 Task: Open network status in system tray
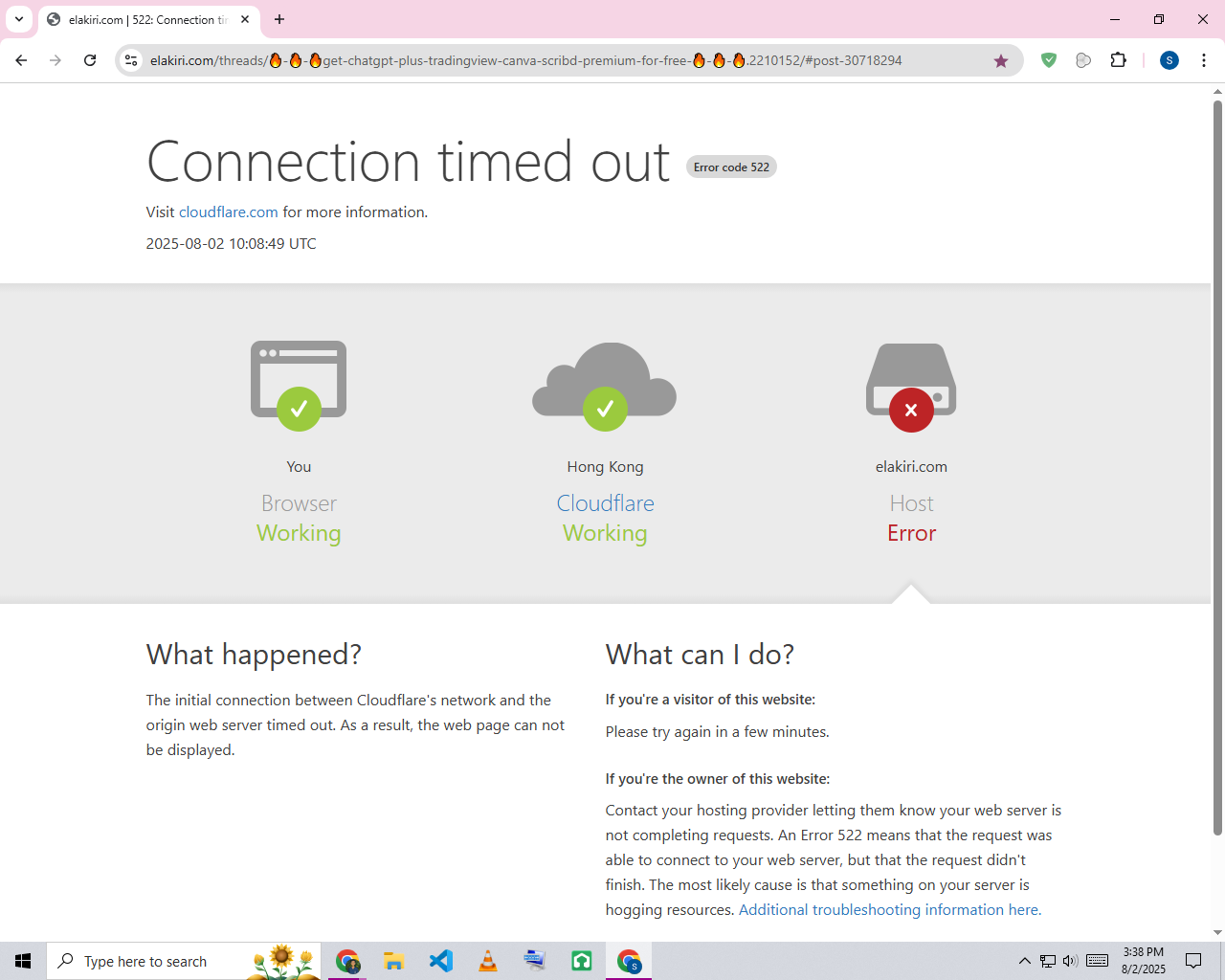click(1048, 961)
